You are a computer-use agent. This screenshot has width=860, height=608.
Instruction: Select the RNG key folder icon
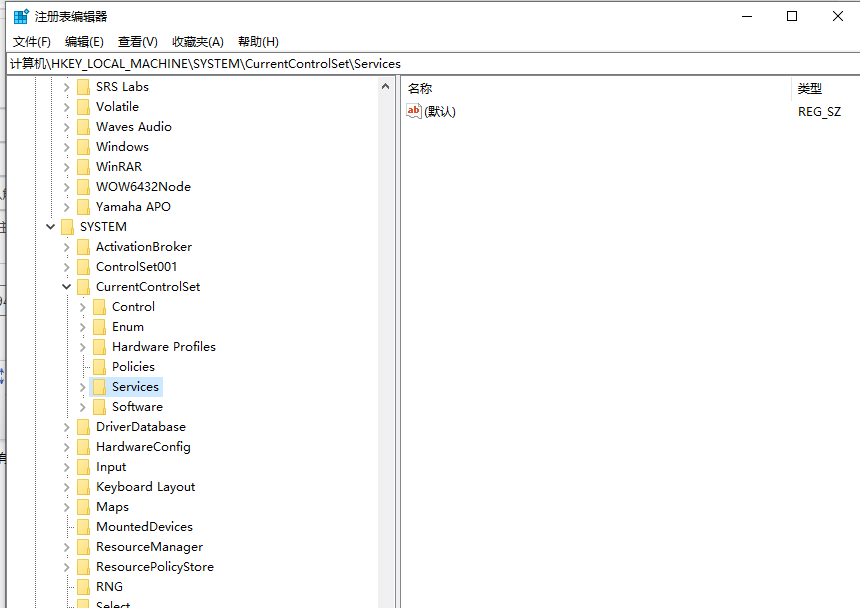click(82, 586)
